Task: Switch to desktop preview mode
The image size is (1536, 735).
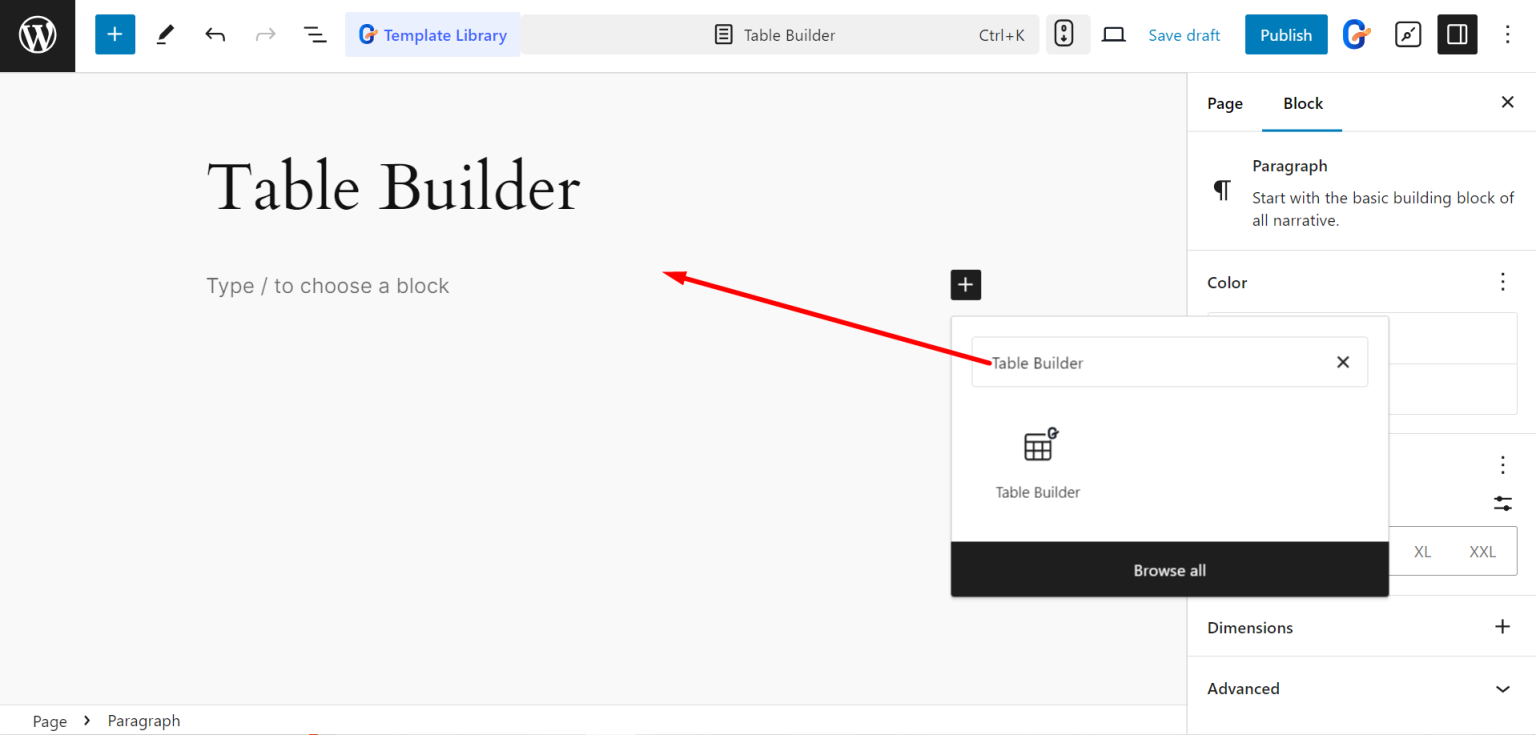Action: pos(1113,33)
